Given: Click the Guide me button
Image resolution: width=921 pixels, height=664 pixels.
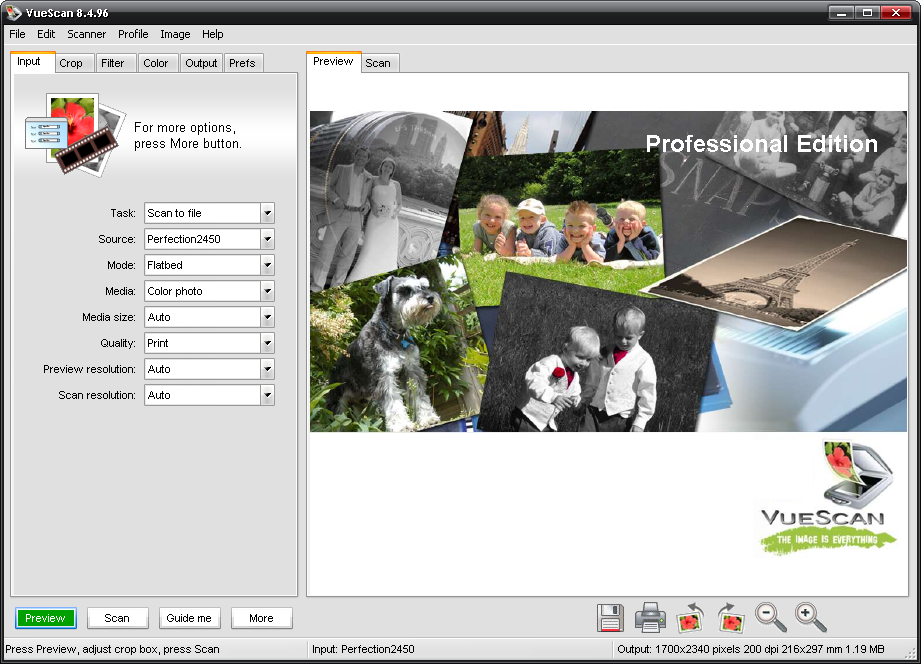Looking at the screenshot, I should point(190,618).
